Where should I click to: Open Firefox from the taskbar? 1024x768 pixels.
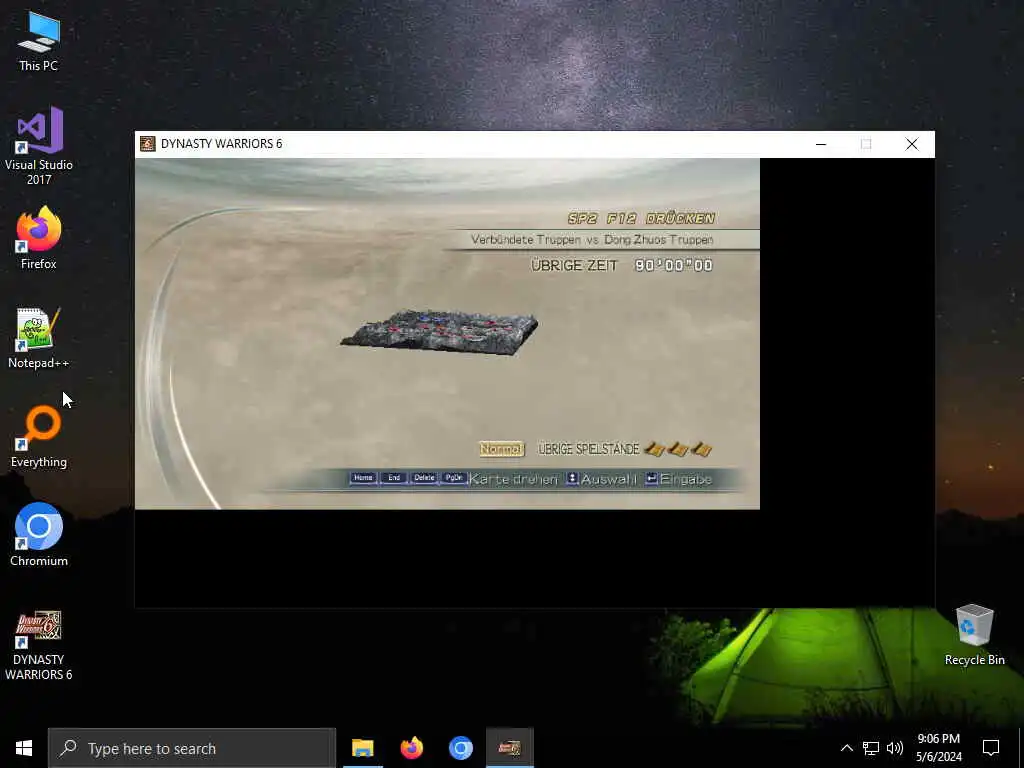(x=411, y=748)
